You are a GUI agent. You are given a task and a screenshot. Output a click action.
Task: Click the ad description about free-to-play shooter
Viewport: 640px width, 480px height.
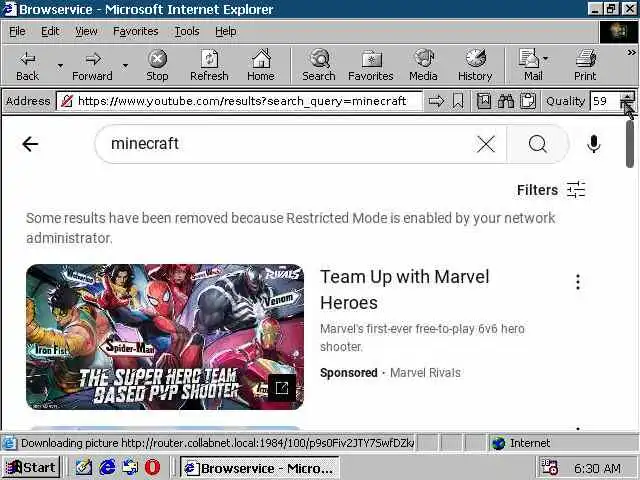click(x=422, y=338)
